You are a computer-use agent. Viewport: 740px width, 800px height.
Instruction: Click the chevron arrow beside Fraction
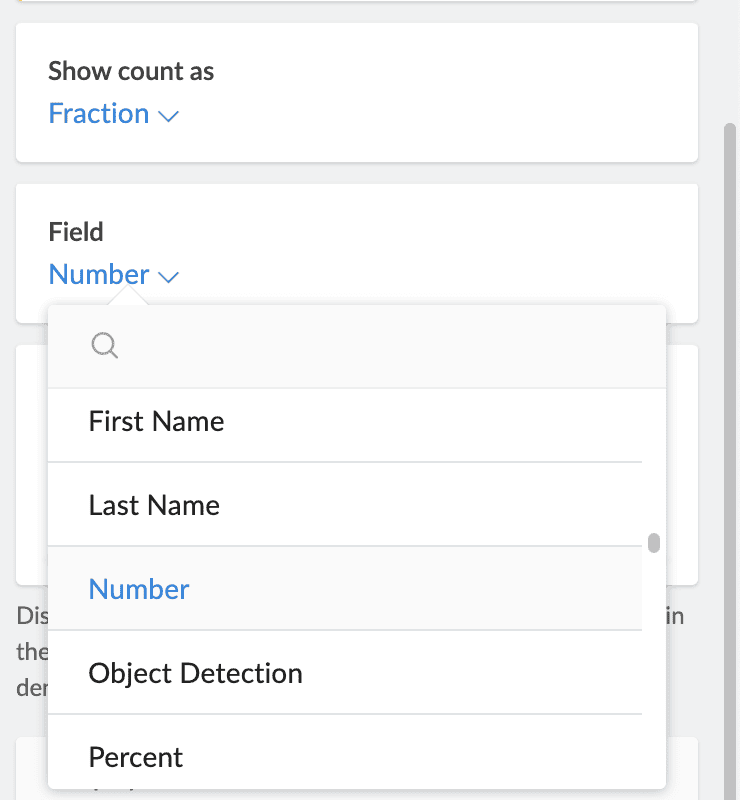[169, 116]
